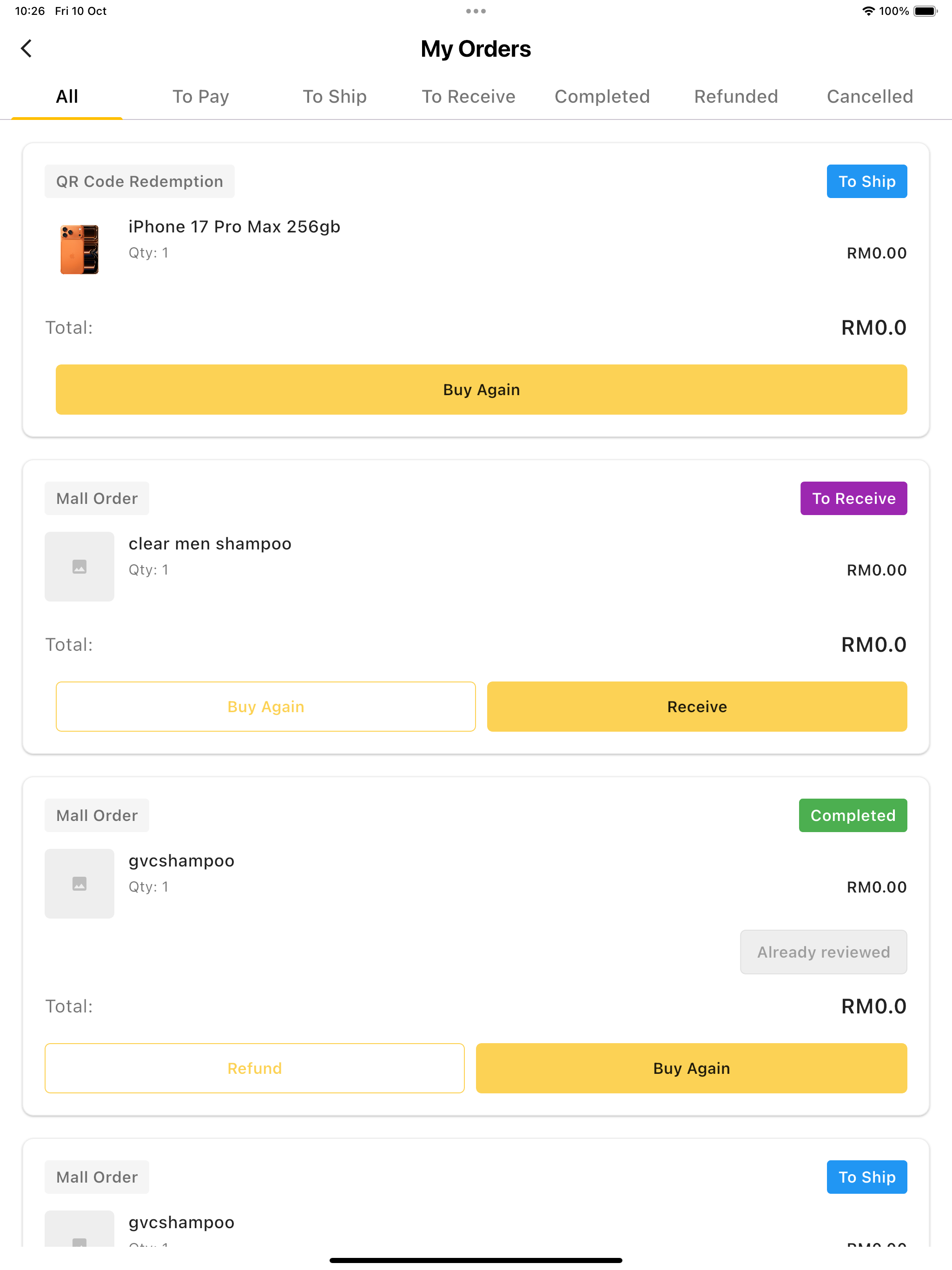Tap the Wi-Fi status icon
The image size is (952, 1270).
coord(868,11)
